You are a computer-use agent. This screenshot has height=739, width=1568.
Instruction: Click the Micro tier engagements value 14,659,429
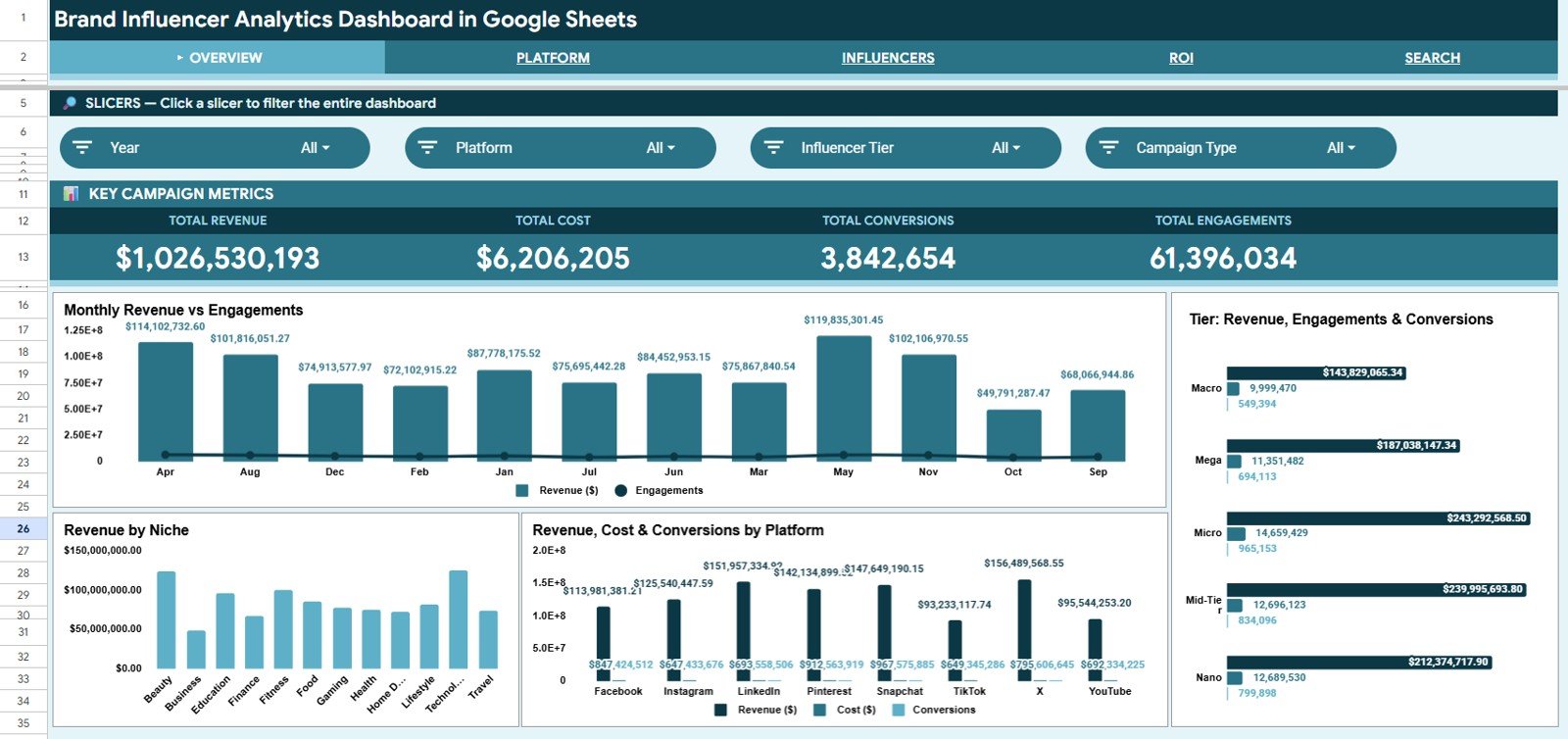tap(1281, 533)
